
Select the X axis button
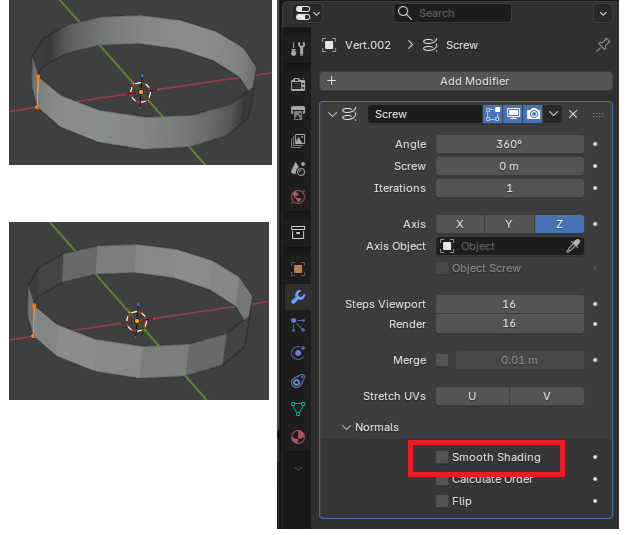coord(460,224)
